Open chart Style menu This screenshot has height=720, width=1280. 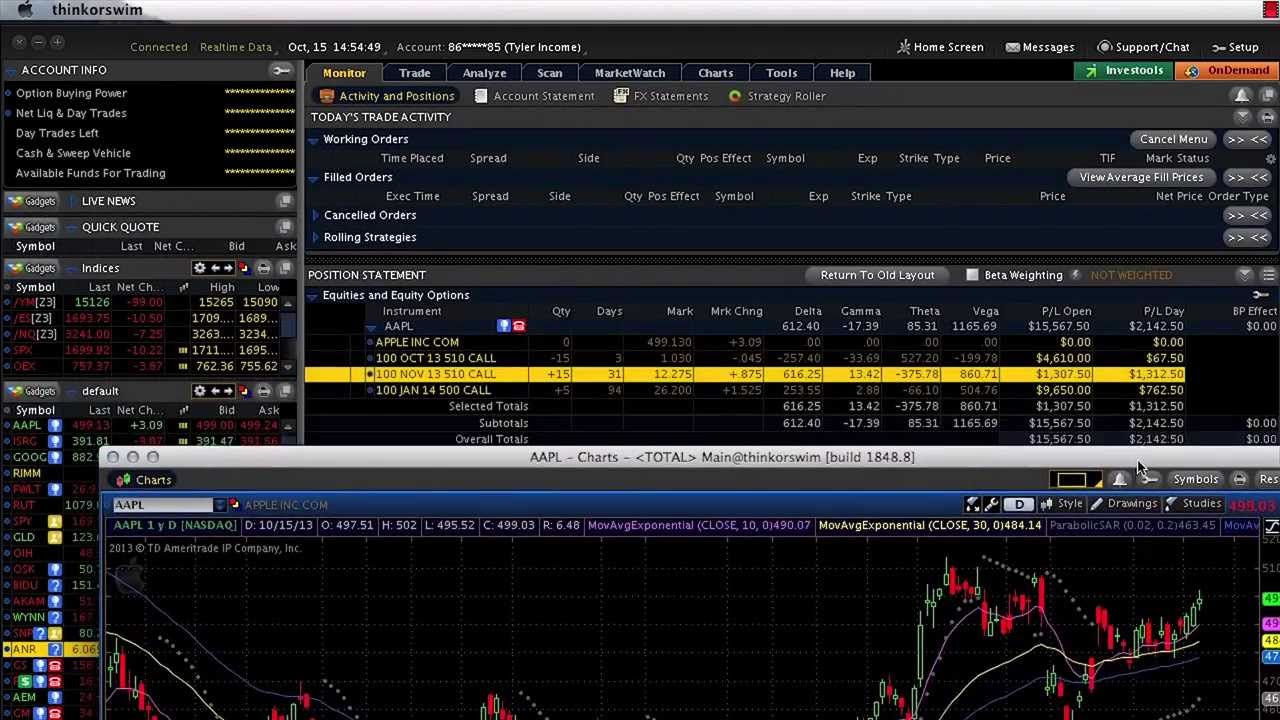(x=1061, y=504)
